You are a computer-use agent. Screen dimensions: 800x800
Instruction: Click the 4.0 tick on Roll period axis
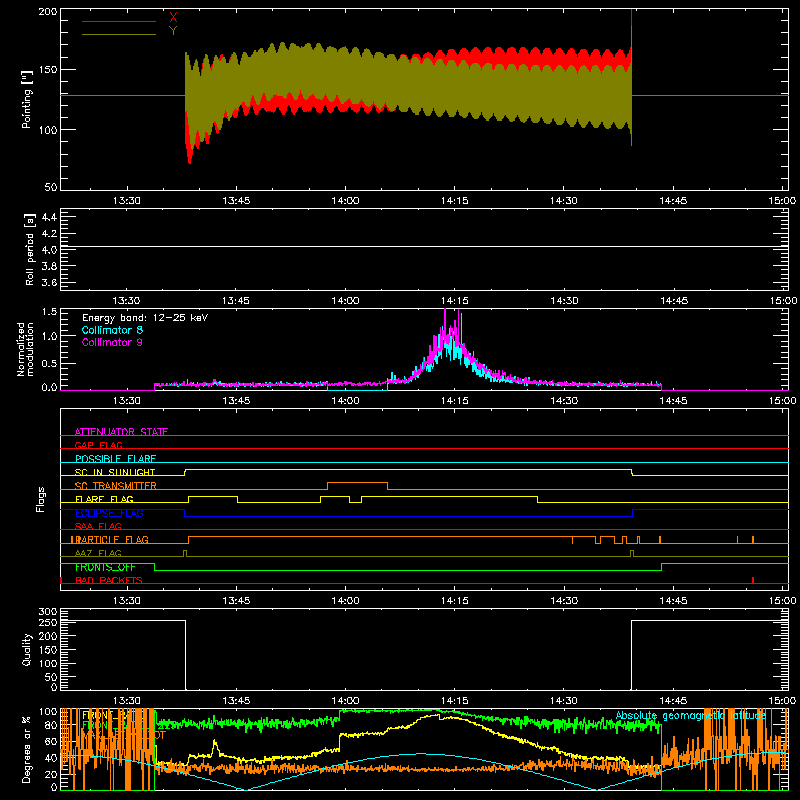pos(49,250)
